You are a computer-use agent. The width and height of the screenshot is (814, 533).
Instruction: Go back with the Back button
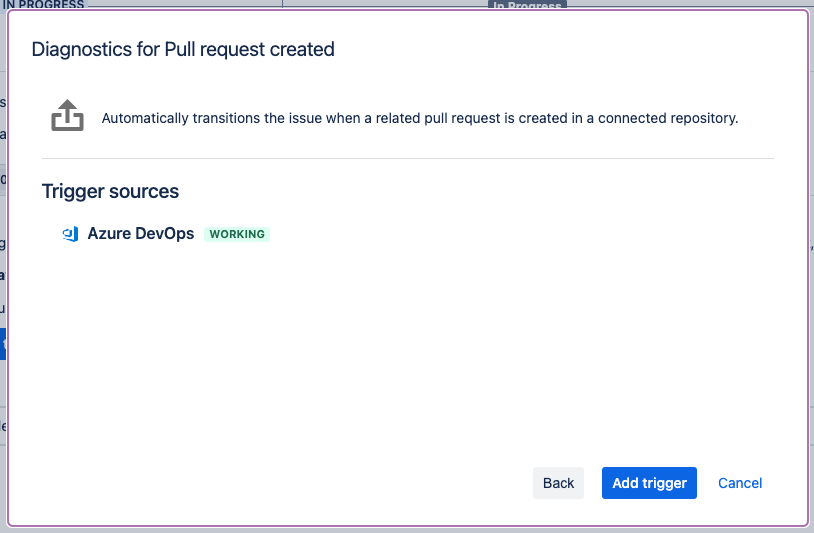558,483
